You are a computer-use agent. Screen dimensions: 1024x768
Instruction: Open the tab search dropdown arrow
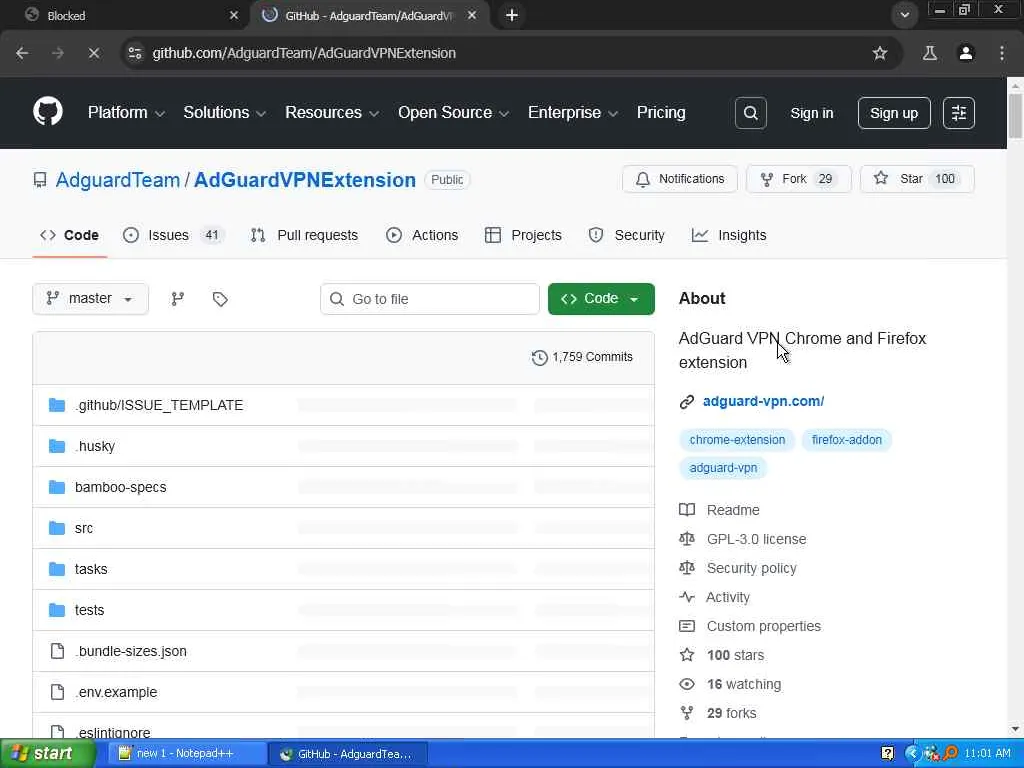click(904, 15)
